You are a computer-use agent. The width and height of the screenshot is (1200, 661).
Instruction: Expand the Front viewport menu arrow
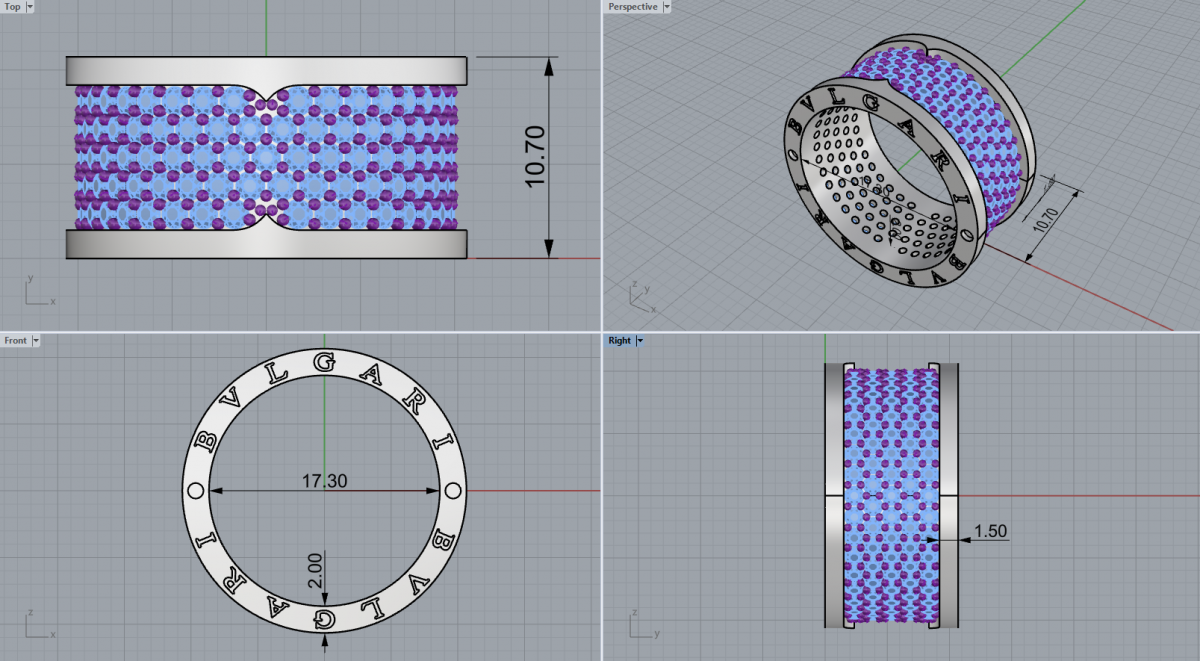coord(36,341)
